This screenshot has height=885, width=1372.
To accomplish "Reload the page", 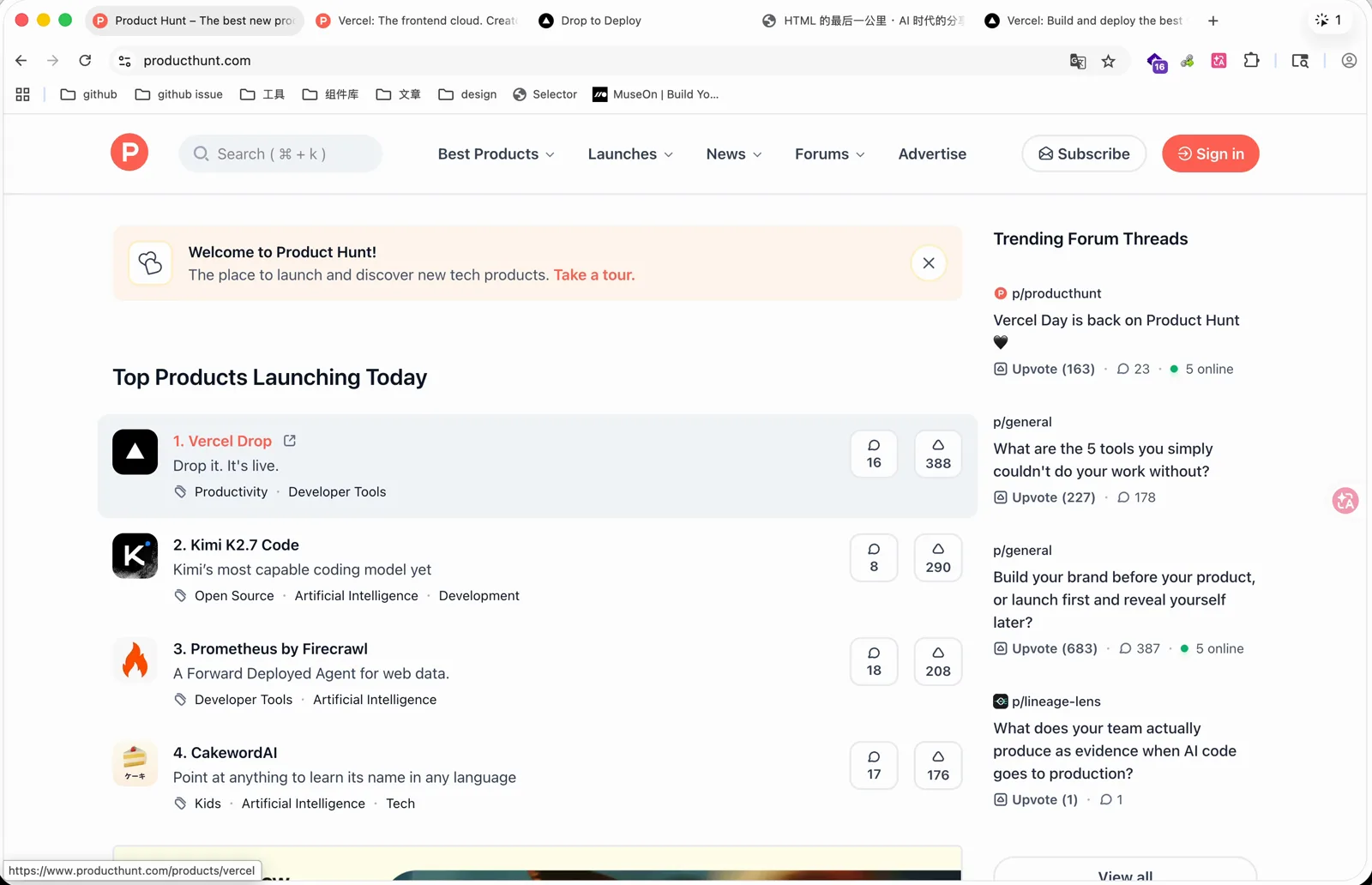I will [85, 60].
